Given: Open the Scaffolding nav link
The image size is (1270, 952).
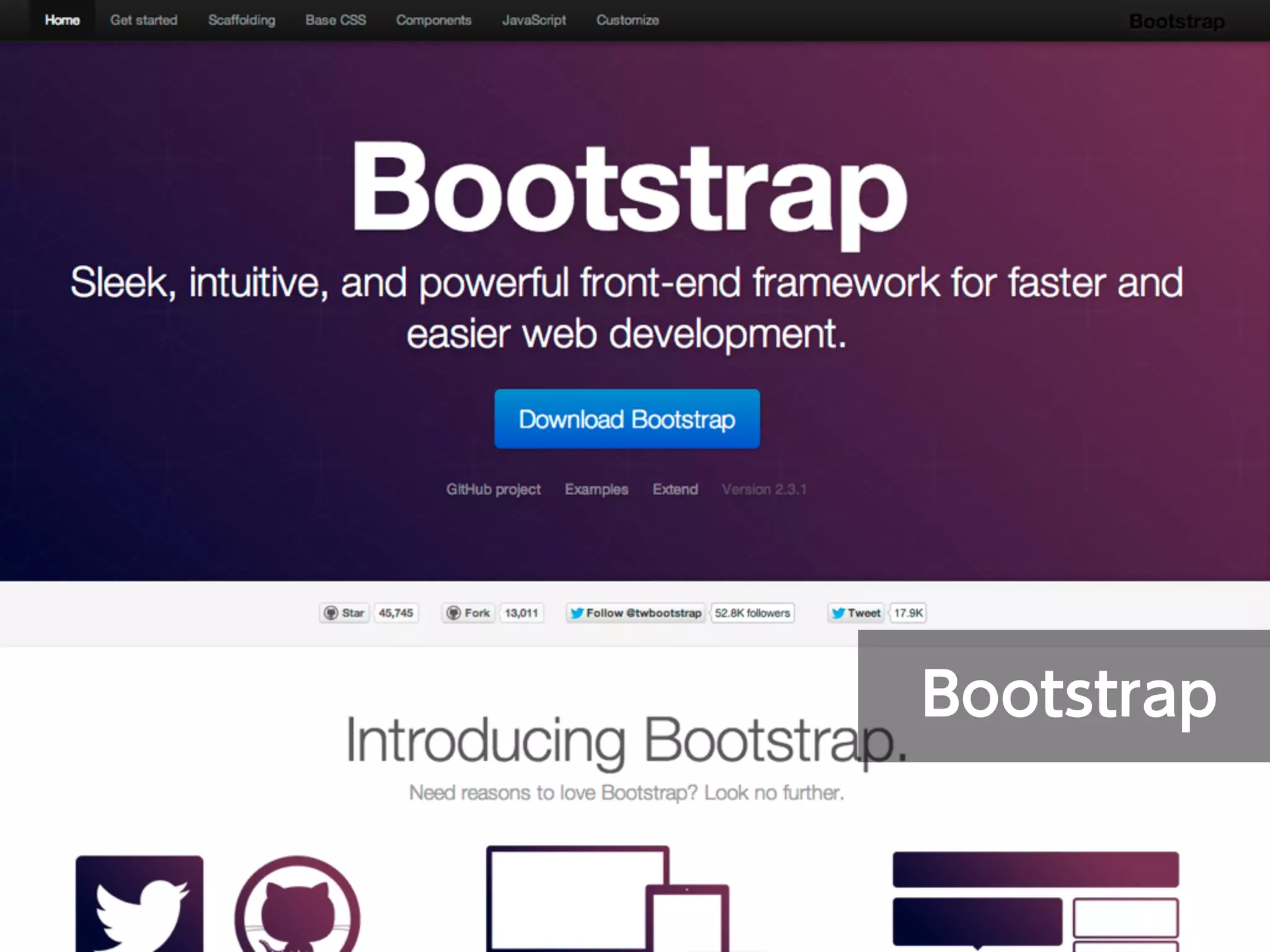Looking at the screenshot, I should pos(242,20).
